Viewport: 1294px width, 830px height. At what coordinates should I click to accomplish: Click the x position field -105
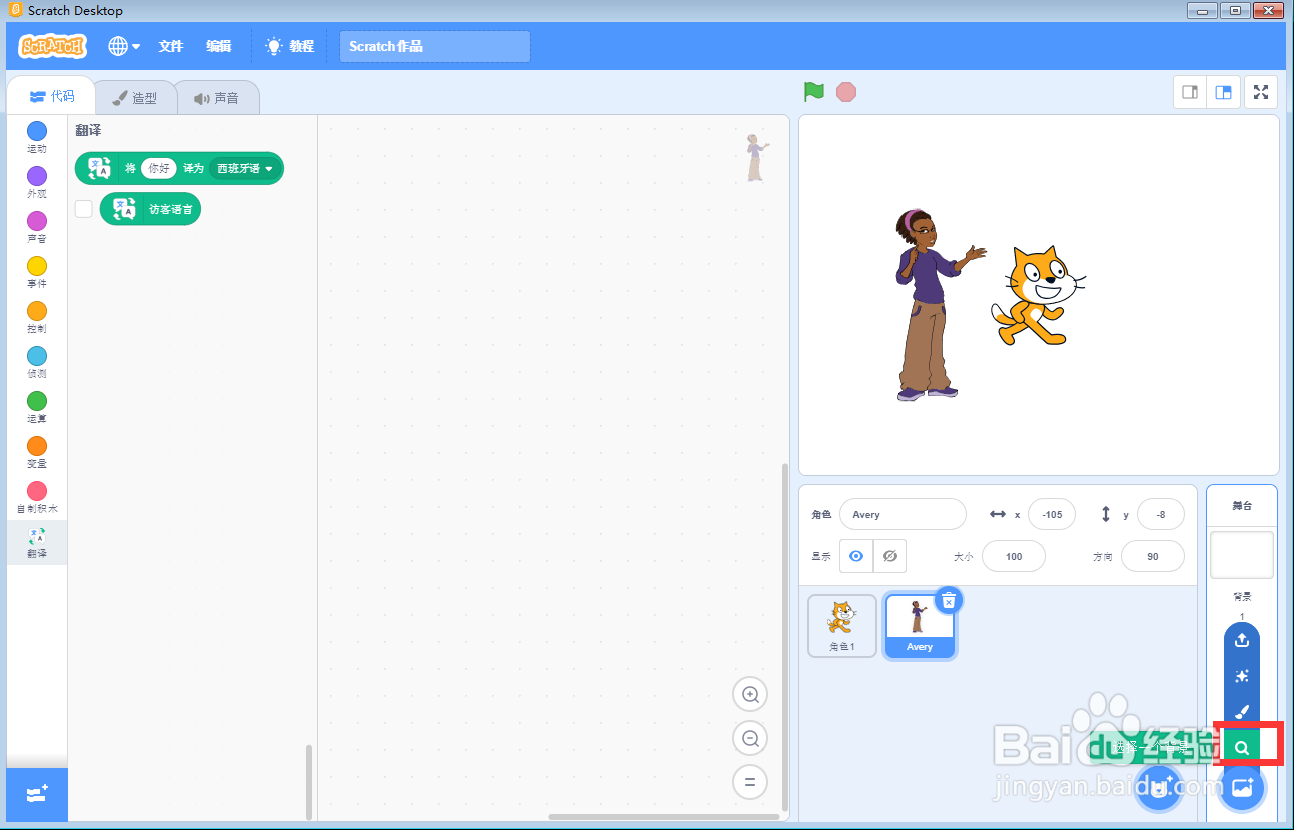coord(1052,514)
